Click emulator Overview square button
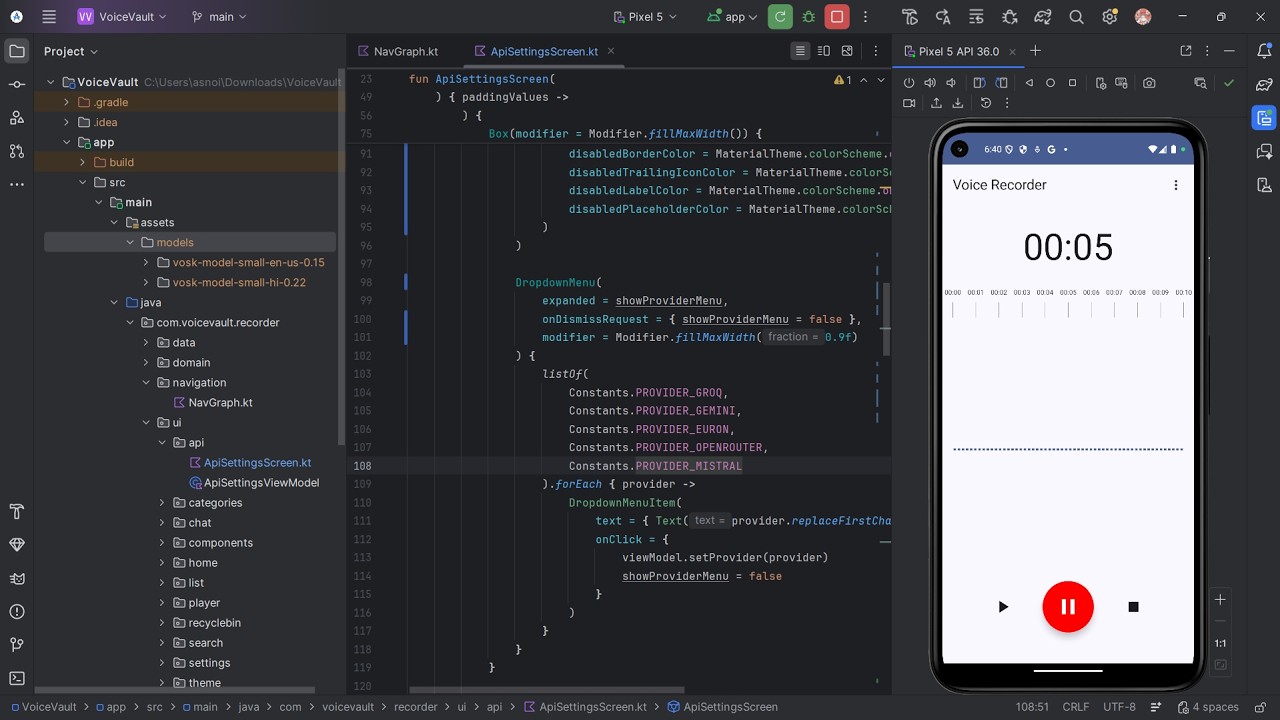 click(1072, 83)
